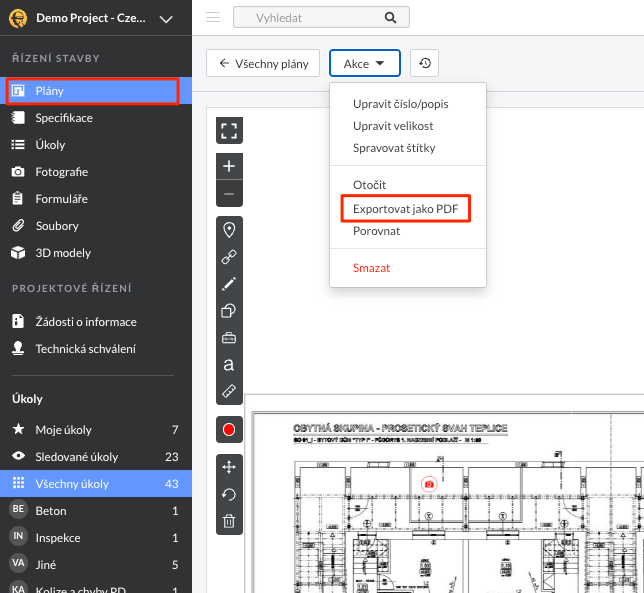Screen dimensions: 644x593
Task: Click the trash delete tool
Action: [x=229, y=521]
